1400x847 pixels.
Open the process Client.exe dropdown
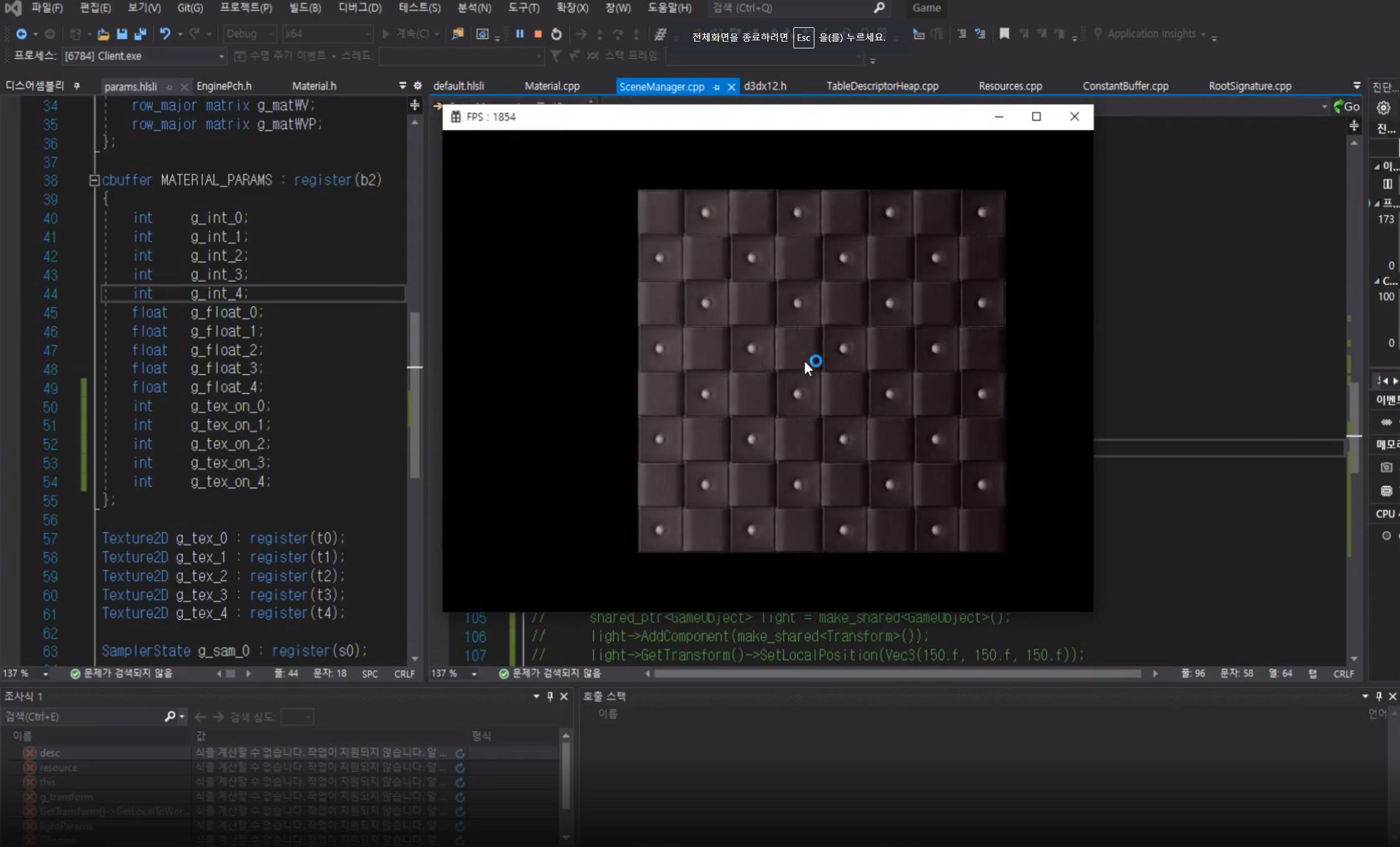[x=221, y=56]
